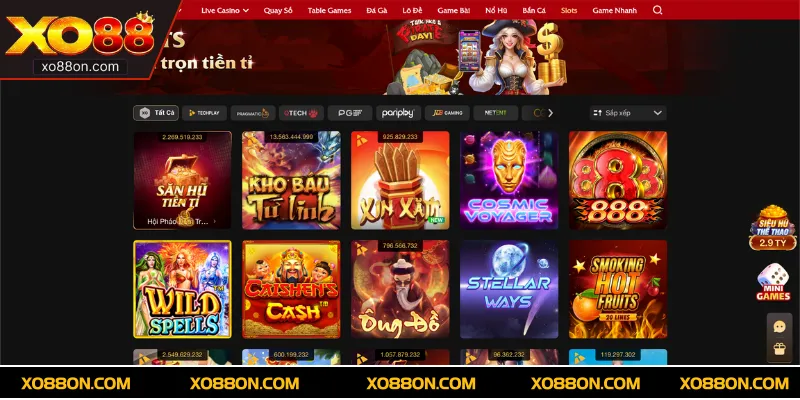Filter by Pragmatic provider logo
The height and width of the screenshot is (400, 800).
(x=253, y=113)
